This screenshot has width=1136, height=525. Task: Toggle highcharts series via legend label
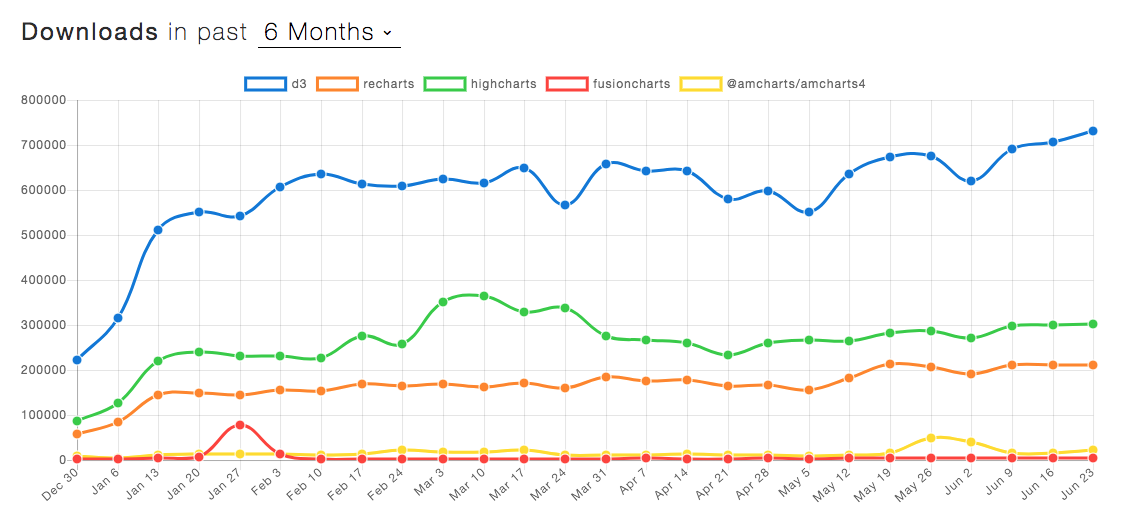[503, 84]
